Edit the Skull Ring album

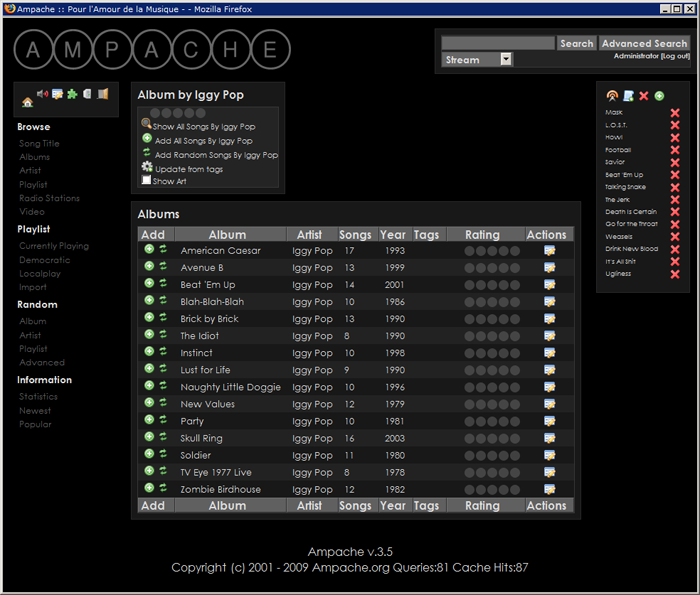click(x=550, y=438)
